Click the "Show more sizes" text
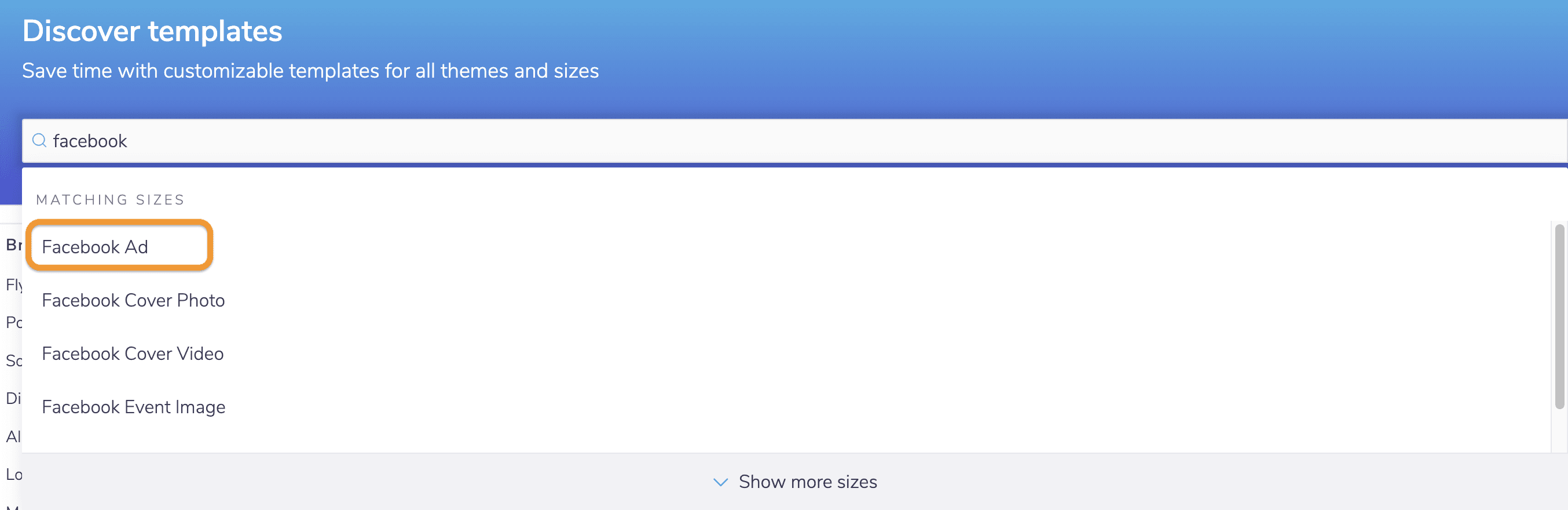 [808, 482]
